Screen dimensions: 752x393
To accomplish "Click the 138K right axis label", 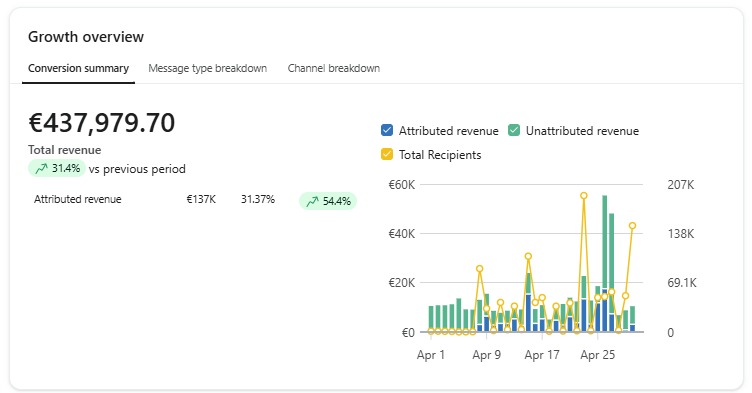I will point(681,234).
